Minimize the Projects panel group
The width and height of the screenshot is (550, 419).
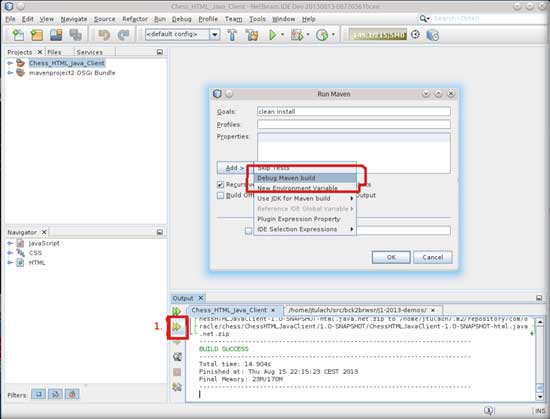click(160, 52)
